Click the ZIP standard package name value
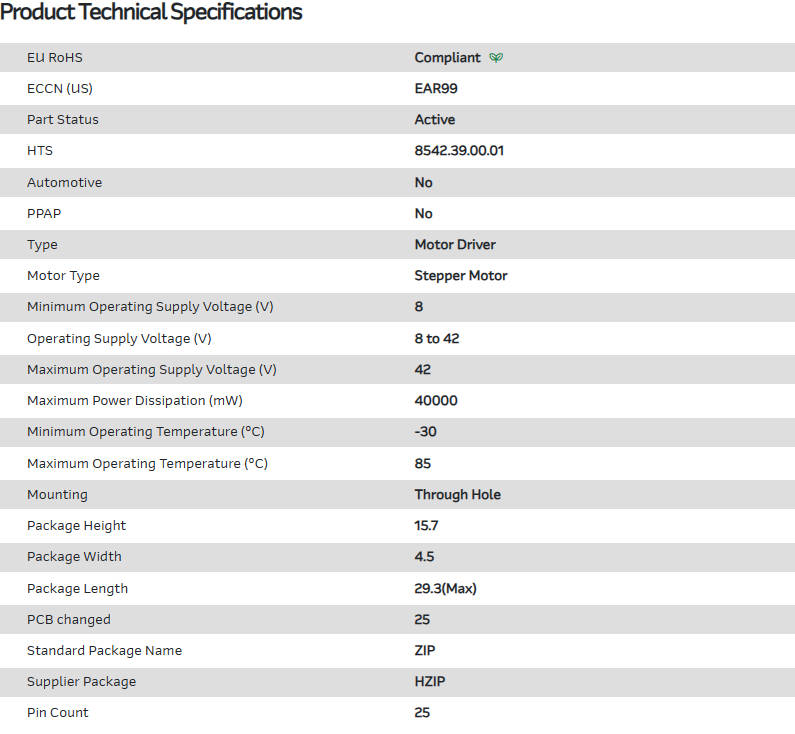The height and width of the screenshot is (734, 795). [425, 651]
